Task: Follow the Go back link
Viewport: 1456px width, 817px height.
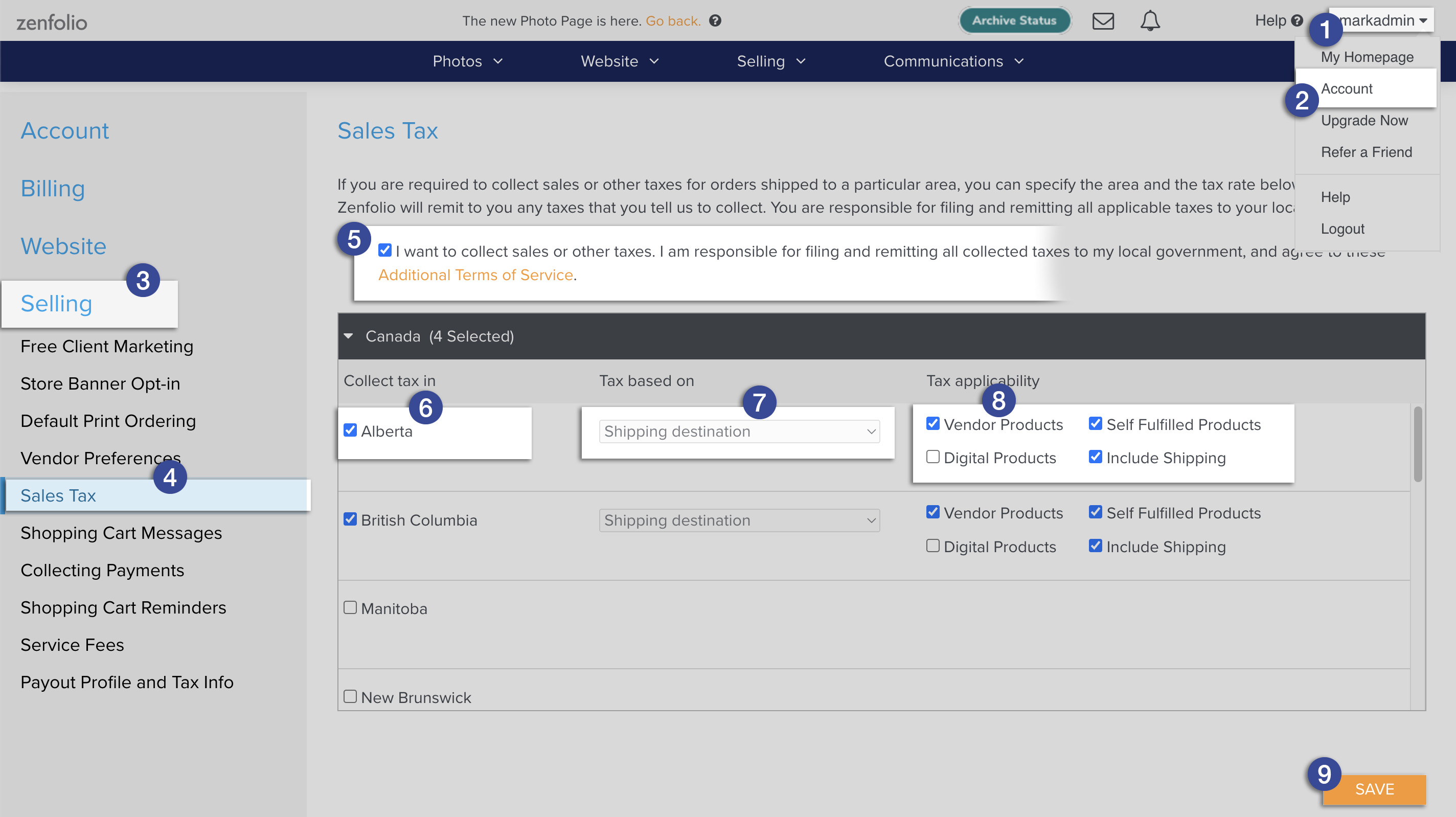Action: coord(673,21)
